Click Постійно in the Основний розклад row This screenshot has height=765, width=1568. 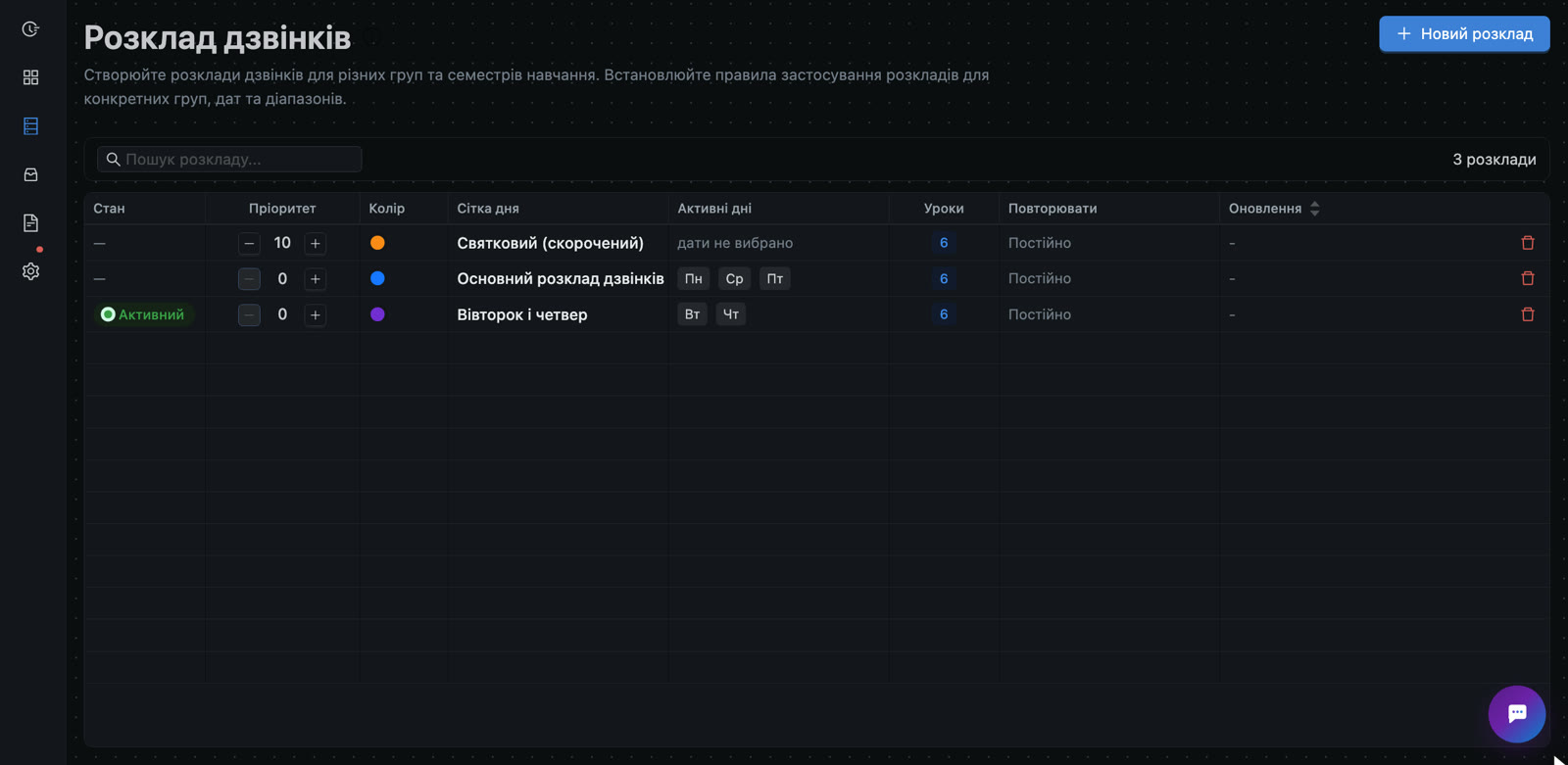coord(1040,278)
